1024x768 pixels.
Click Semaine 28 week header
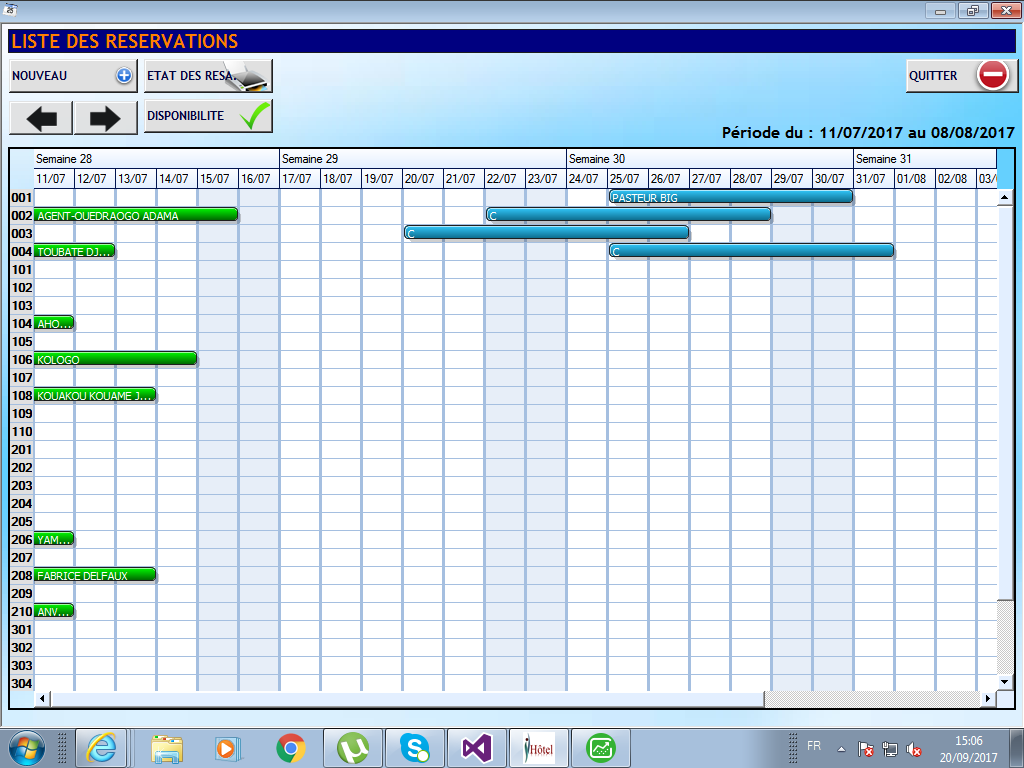(157, 159)
